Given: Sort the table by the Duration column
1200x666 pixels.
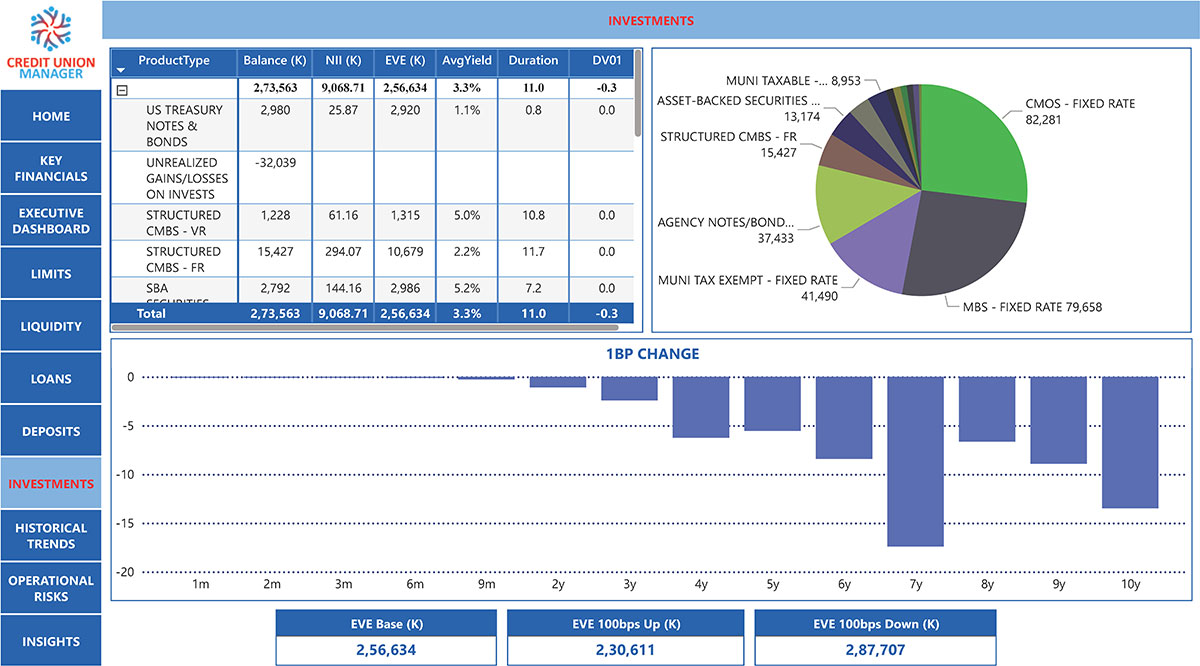Looking at the screenshot, I should [x=533, y=61].
